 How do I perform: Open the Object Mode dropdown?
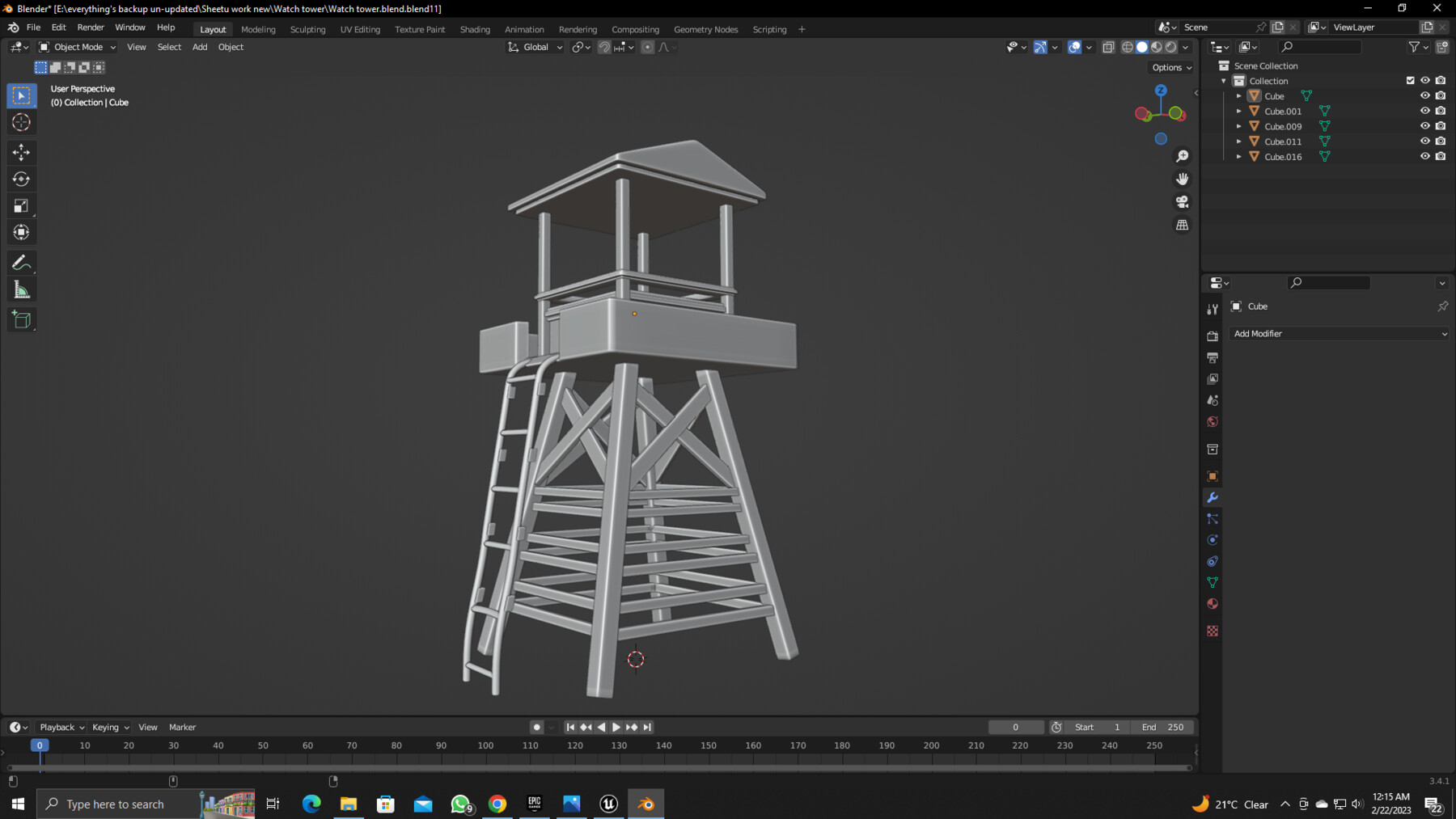click(x=77, y=47)
